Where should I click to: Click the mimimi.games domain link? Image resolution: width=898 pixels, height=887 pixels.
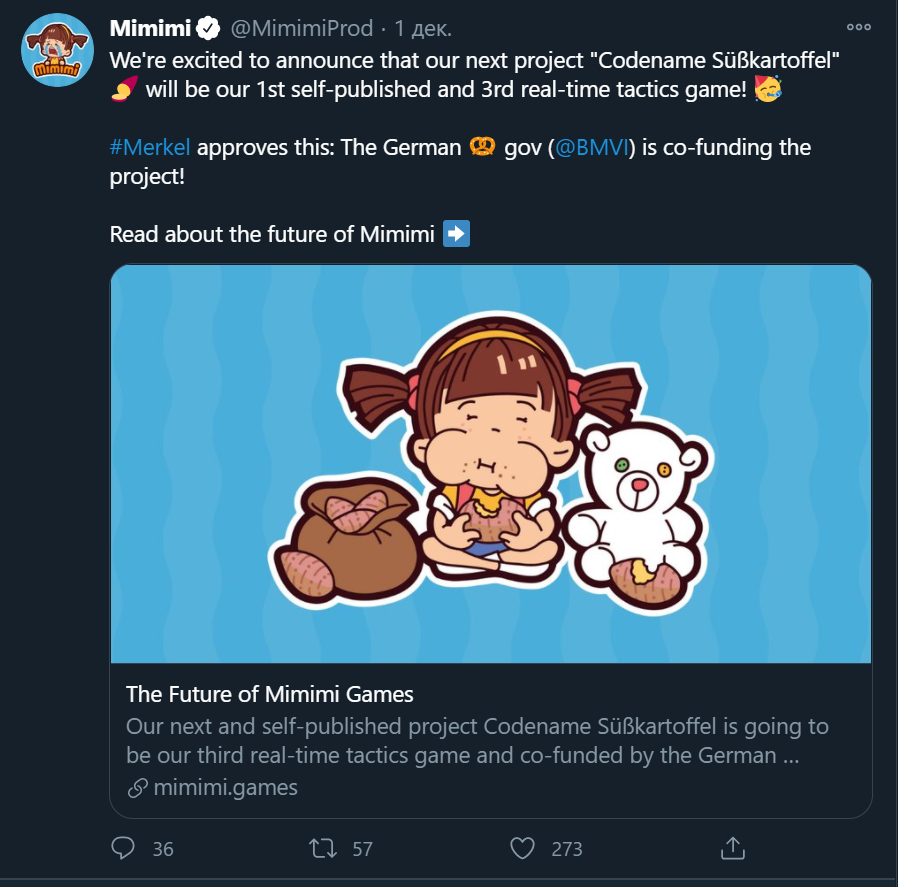pos(226,787)
